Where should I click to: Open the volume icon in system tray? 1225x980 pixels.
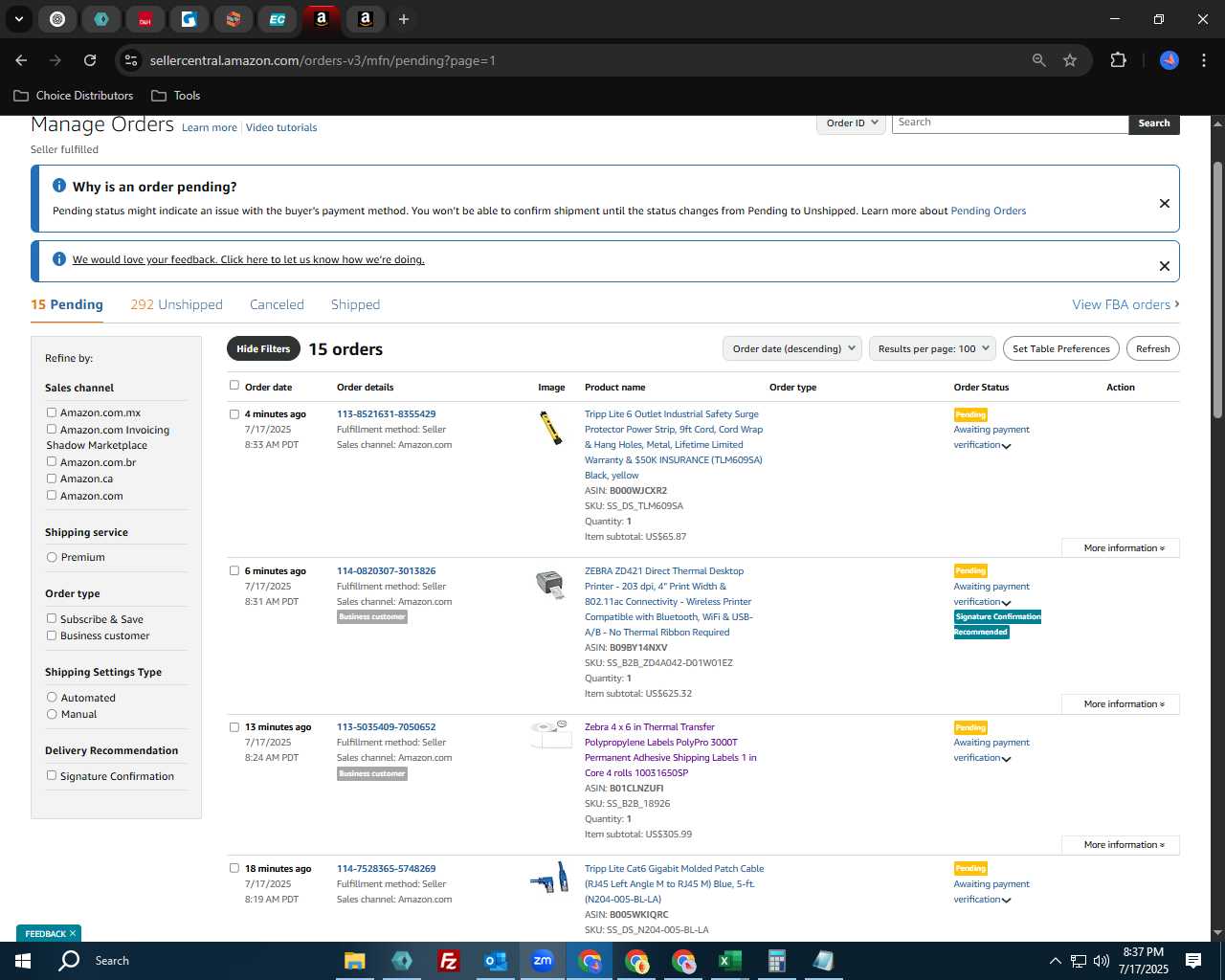click(1102, 961)
